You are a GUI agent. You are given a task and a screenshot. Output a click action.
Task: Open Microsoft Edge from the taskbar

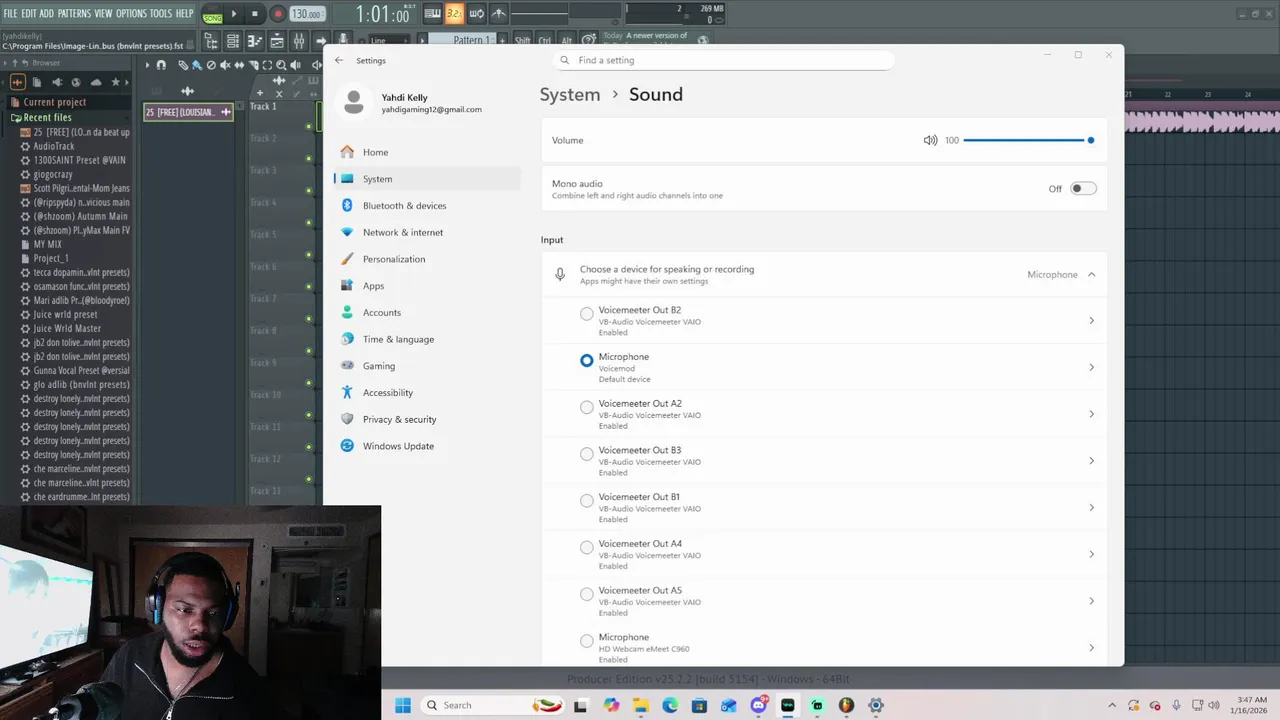tap(670, 705)
